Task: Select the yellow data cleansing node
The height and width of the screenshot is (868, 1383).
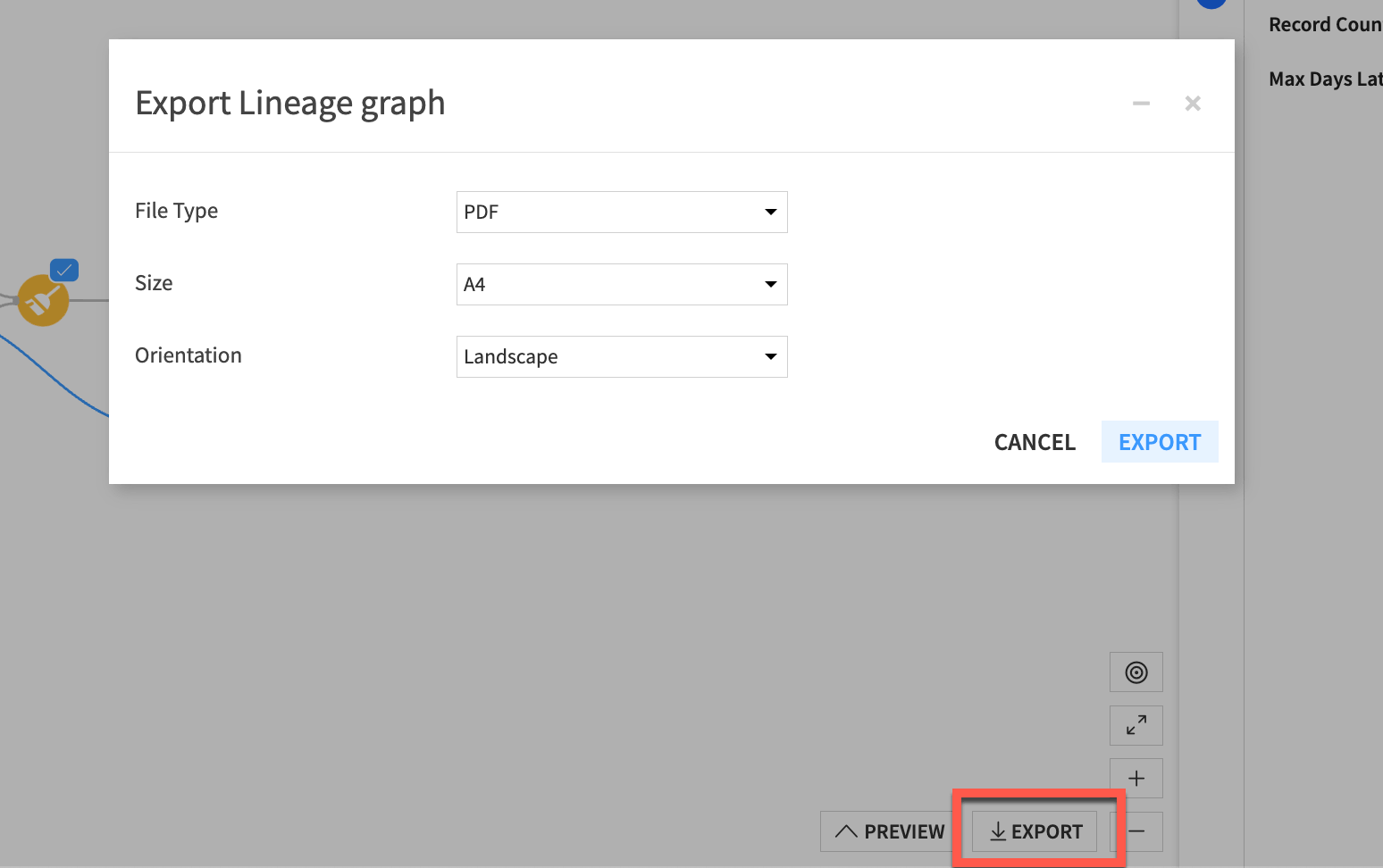Action: (x=43, y=301)
